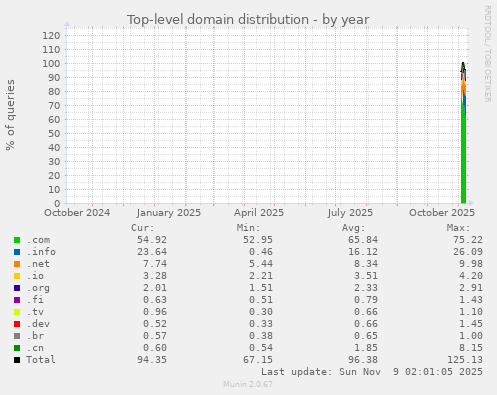Click the % of queries axis label

click(x=10, y=115)
